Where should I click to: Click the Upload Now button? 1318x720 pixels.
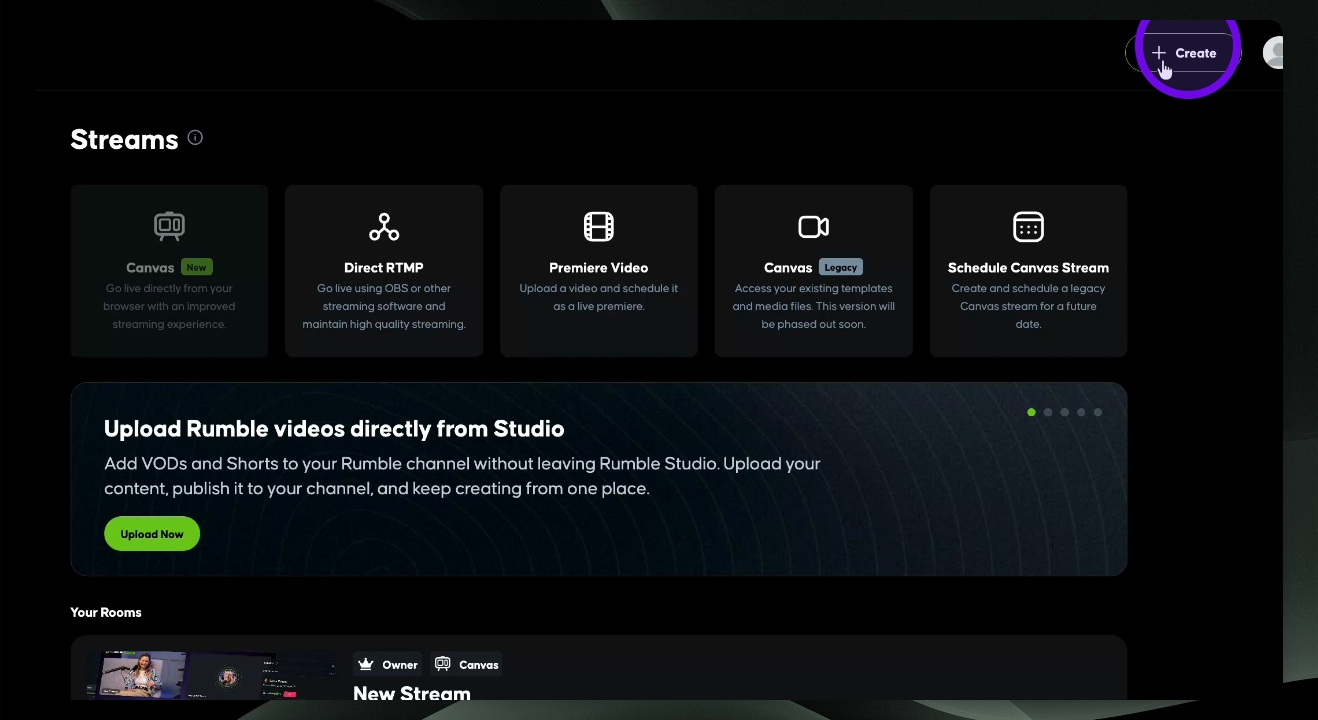pos(152,534)
